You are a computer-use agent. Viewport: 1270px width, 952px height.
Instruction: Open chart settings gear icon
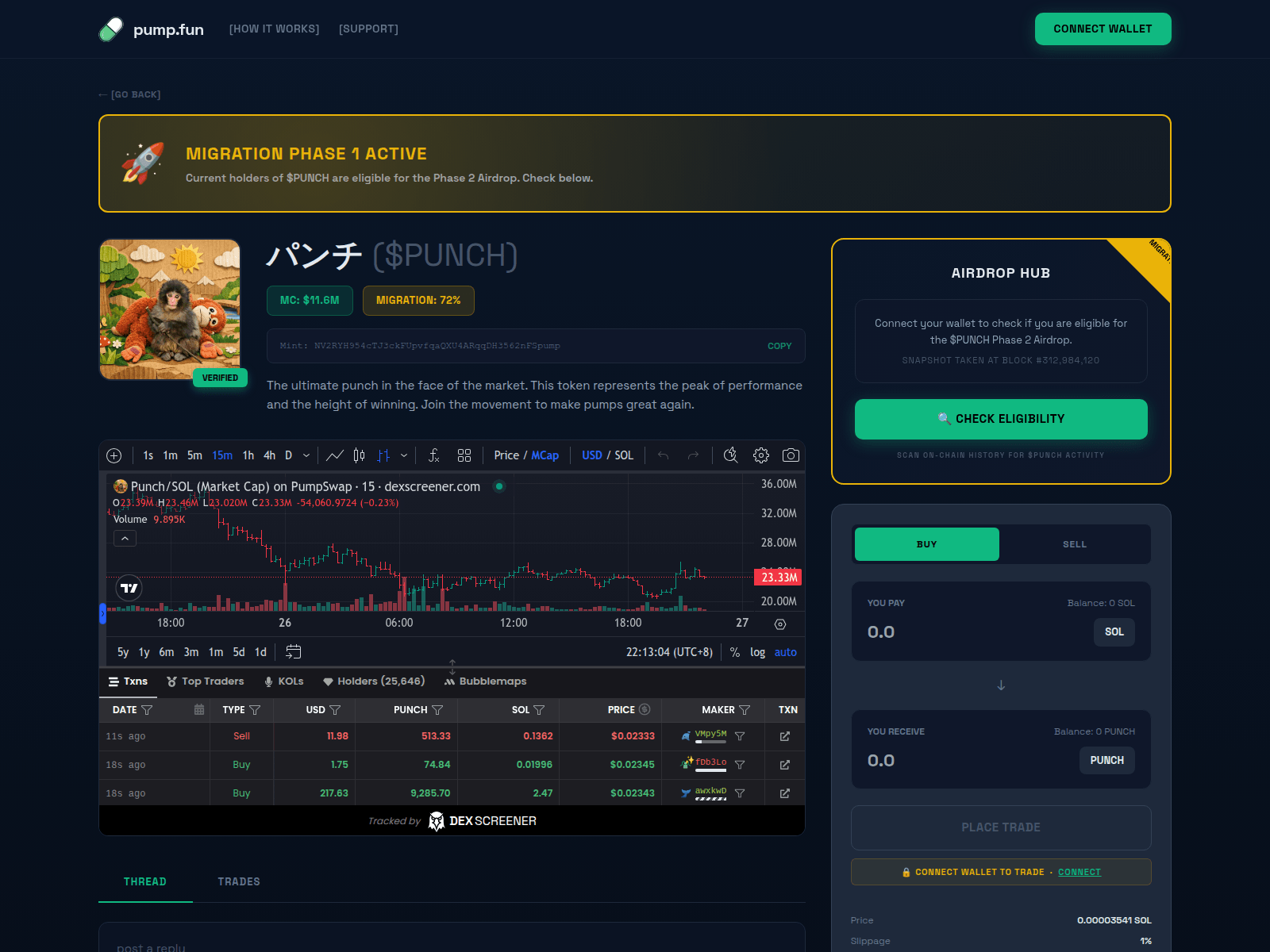(761, 455)
